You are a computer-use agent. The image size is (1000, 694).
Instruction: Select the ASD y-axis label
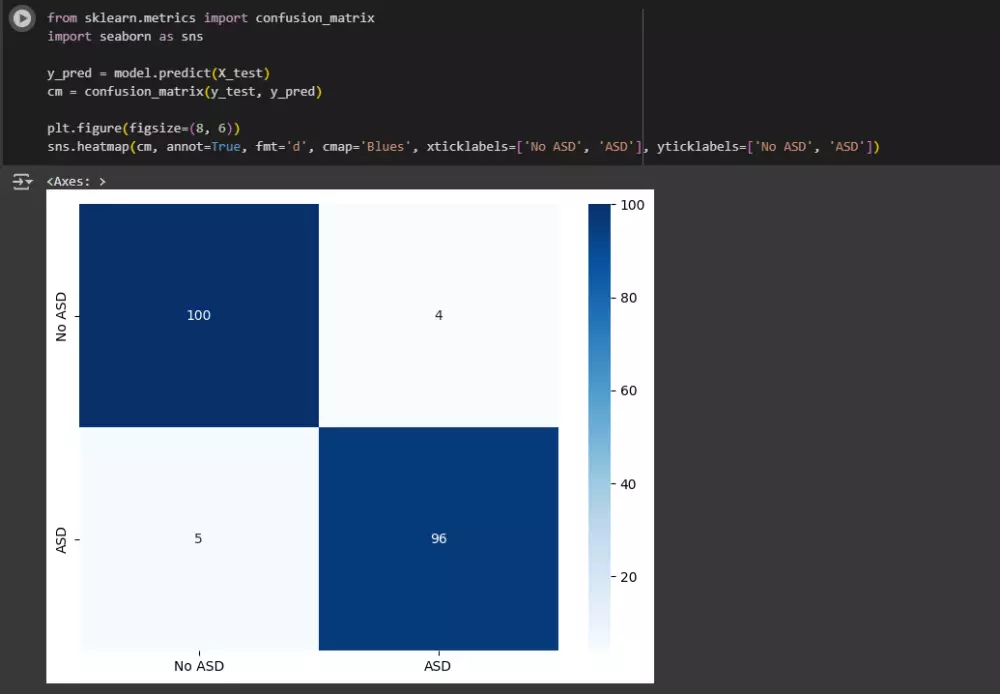click(61, 538)
